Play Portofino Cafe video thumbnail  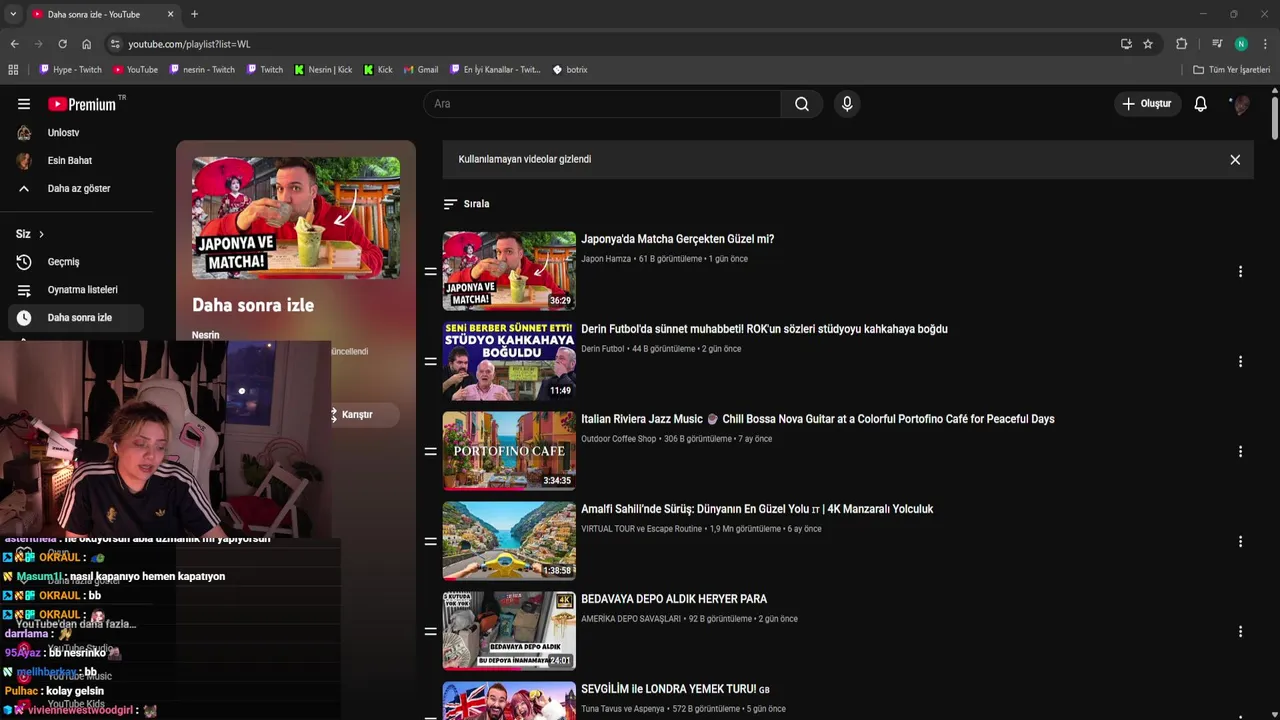pyautogui.click(x=509, y=451)
